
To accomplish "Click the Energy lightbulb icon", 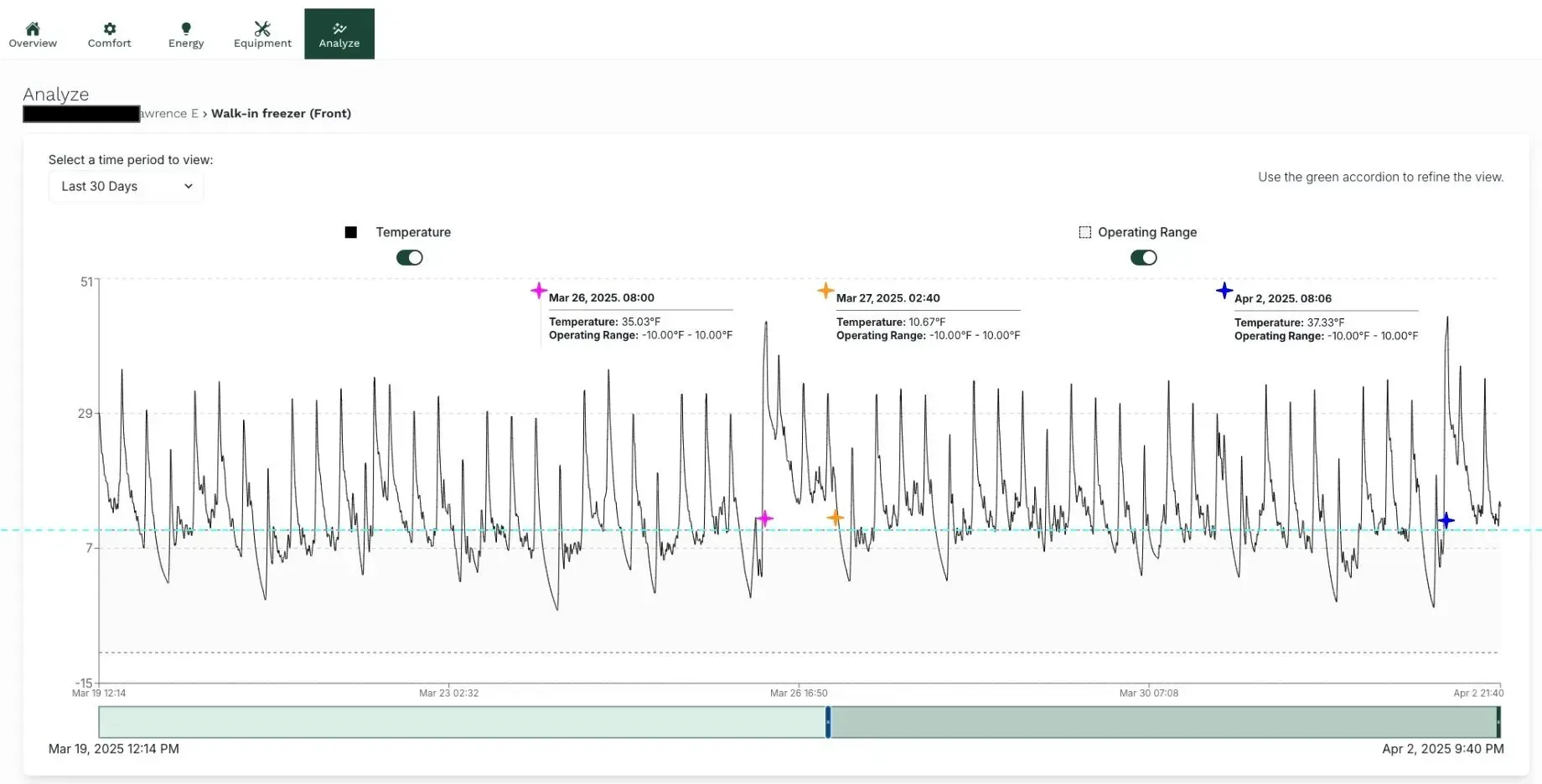I will [x=186, y=28].
